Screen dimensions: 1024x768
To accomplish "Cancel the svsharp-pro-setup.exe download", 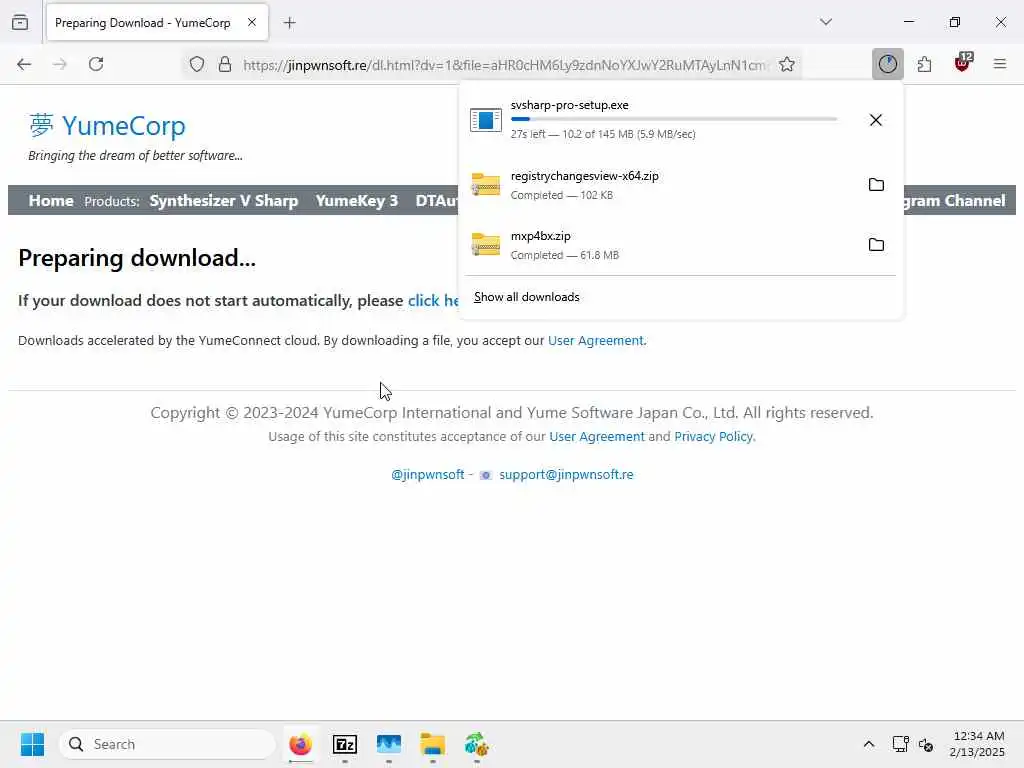I will pyautogui.click(x=876, y=120).
